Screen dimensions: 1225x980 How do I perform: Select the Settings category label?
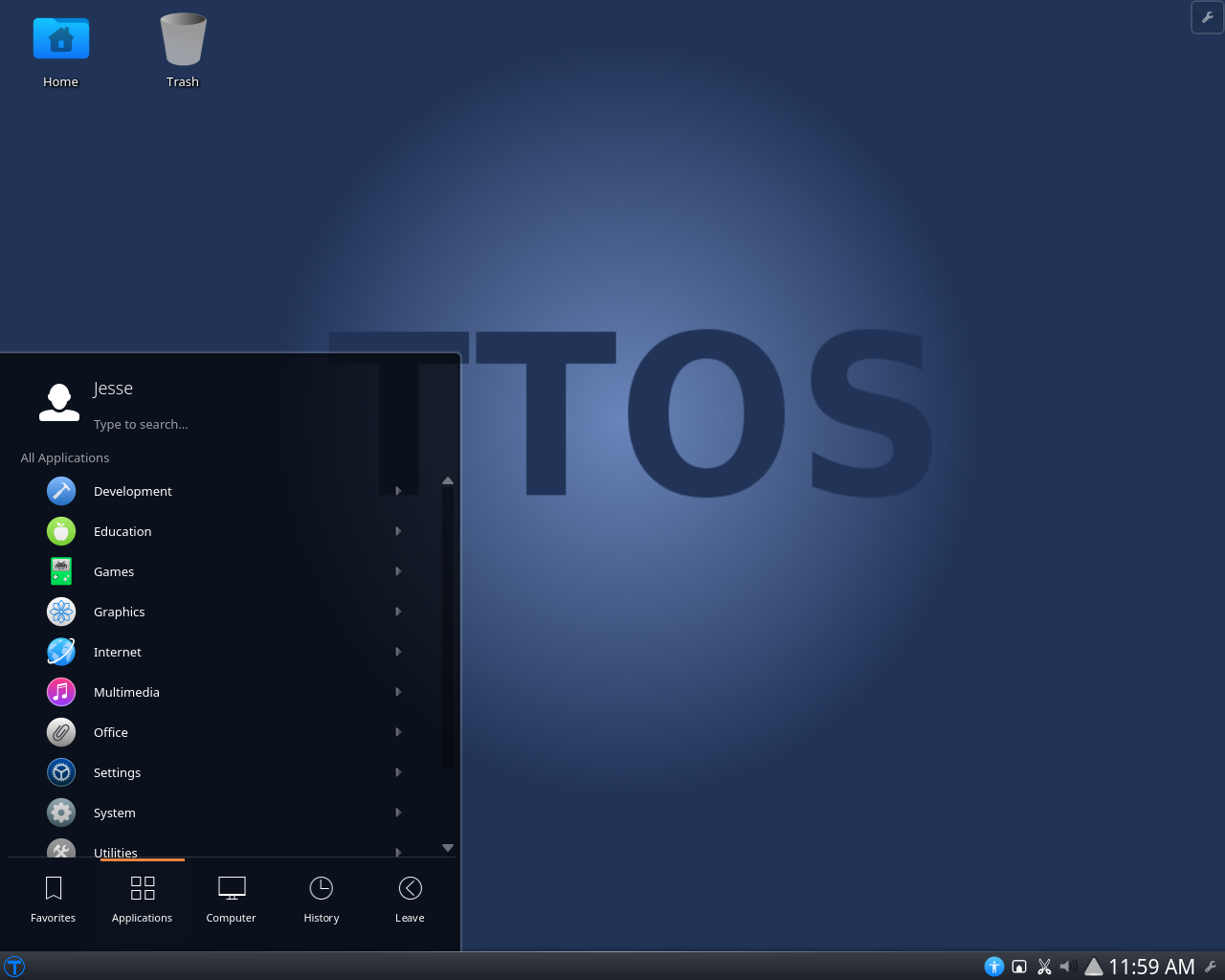117,772
